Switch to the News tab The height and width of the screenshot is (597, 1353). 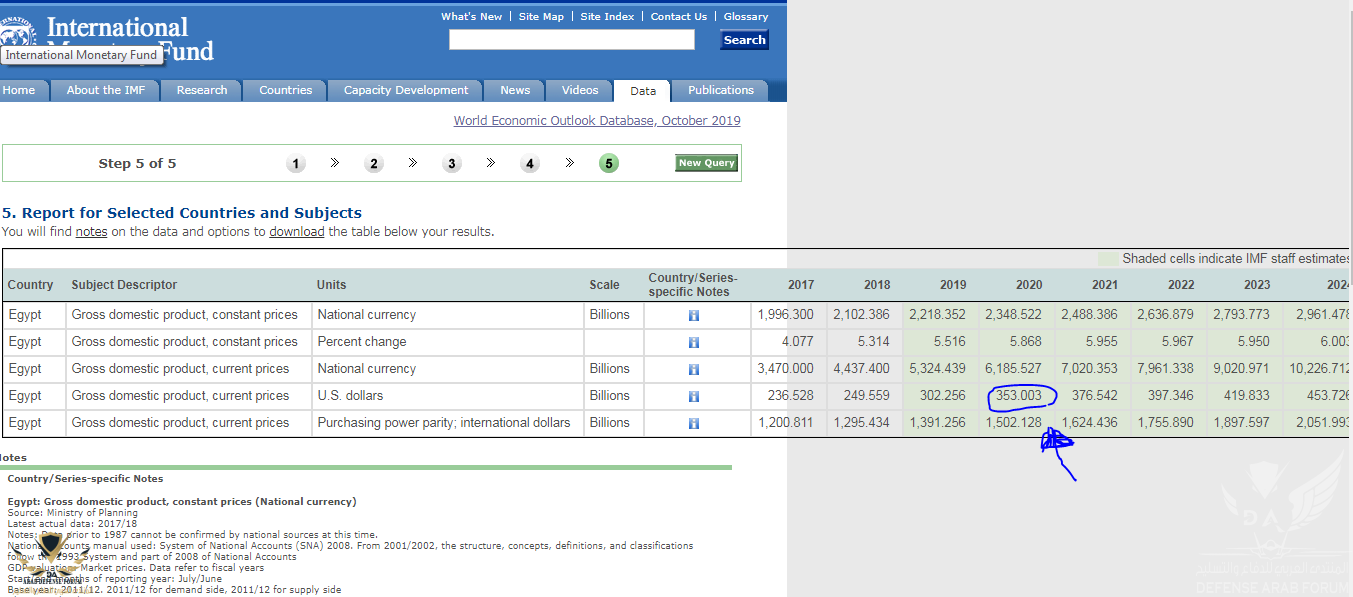[515, 90]
